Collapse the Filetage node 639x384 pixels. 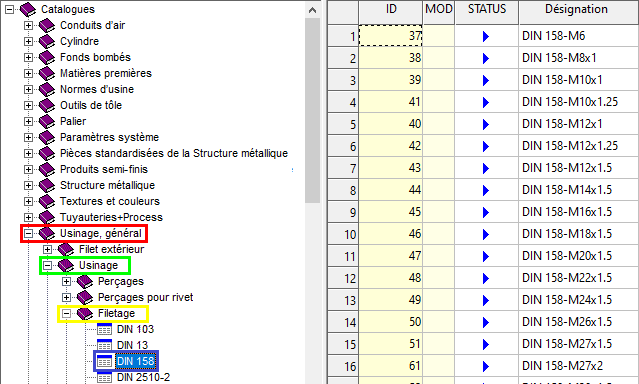pyautogui.click(x=66, y=313)
